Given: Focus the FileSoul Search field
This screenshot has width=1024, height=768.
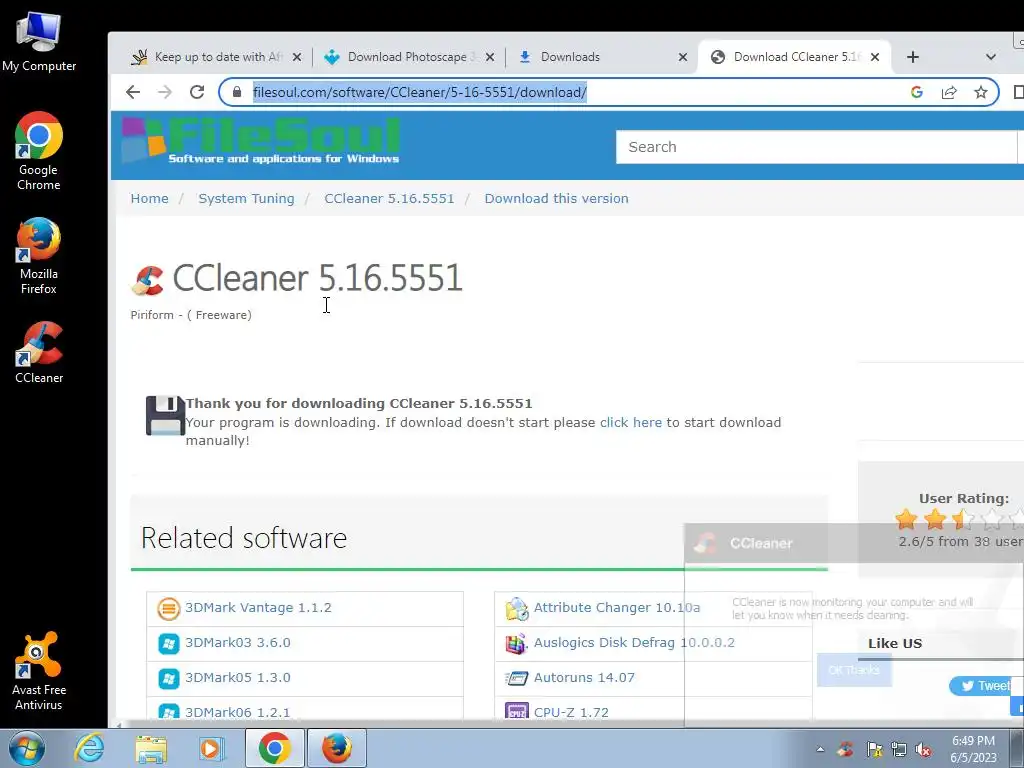Looking at the screenshot, I should point(816,147).
